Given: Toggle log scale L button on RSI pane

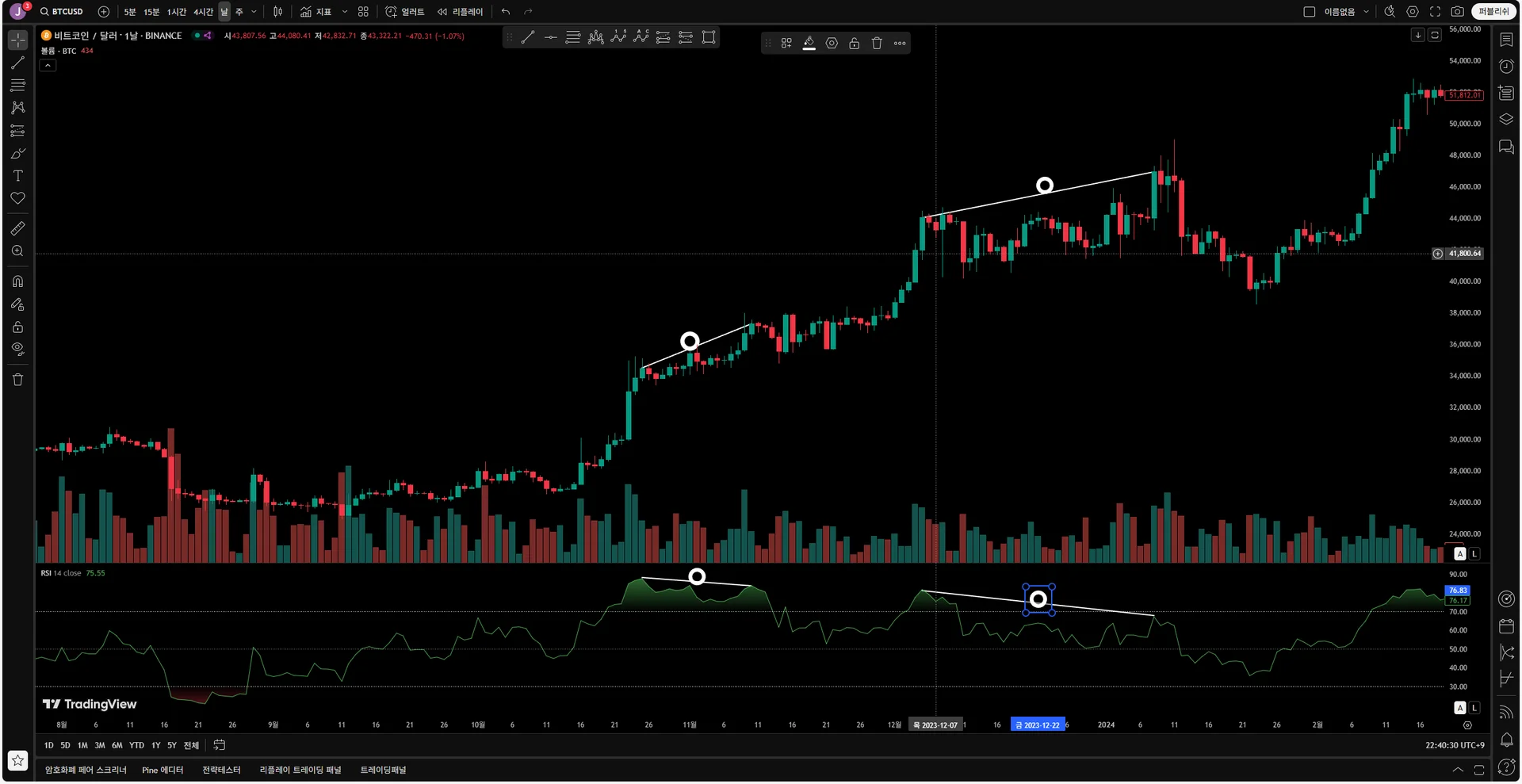Looking at the screenshot, I should click(1474, 708).
